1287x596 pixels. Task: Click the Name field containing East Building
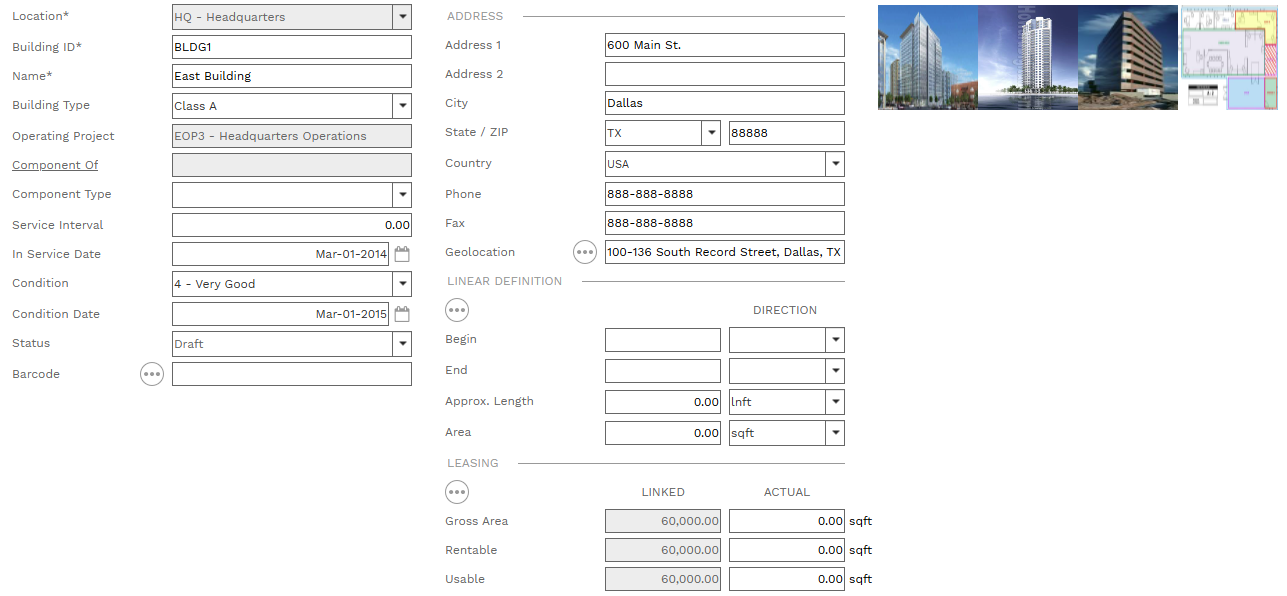tap(291, 76)
